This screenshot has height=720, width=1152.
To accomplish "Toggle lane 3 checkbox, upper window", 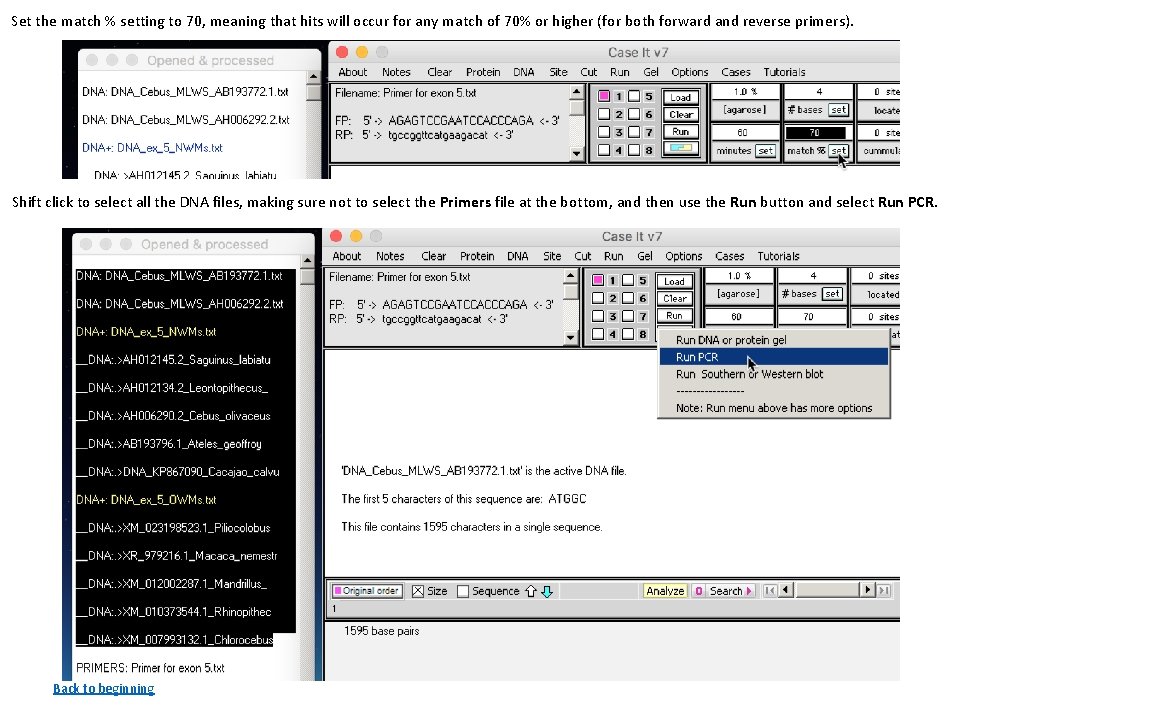I will pyautogui.click(x=604, y=132).
